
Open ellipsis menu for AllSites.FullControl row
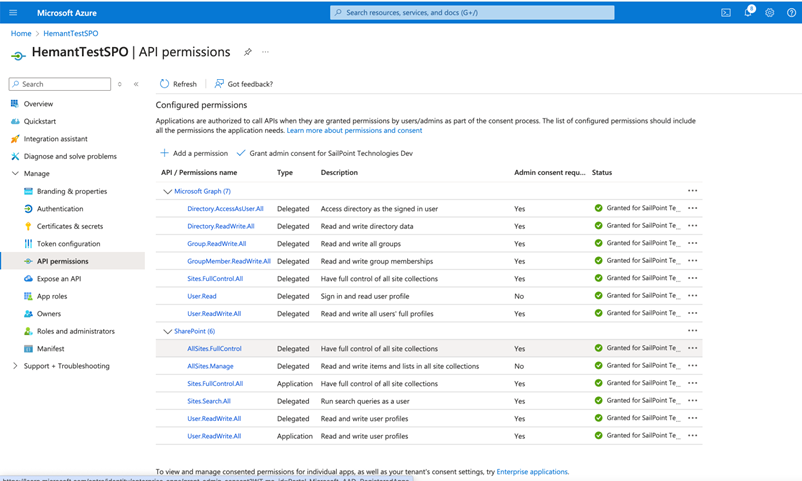click(692, 348)
